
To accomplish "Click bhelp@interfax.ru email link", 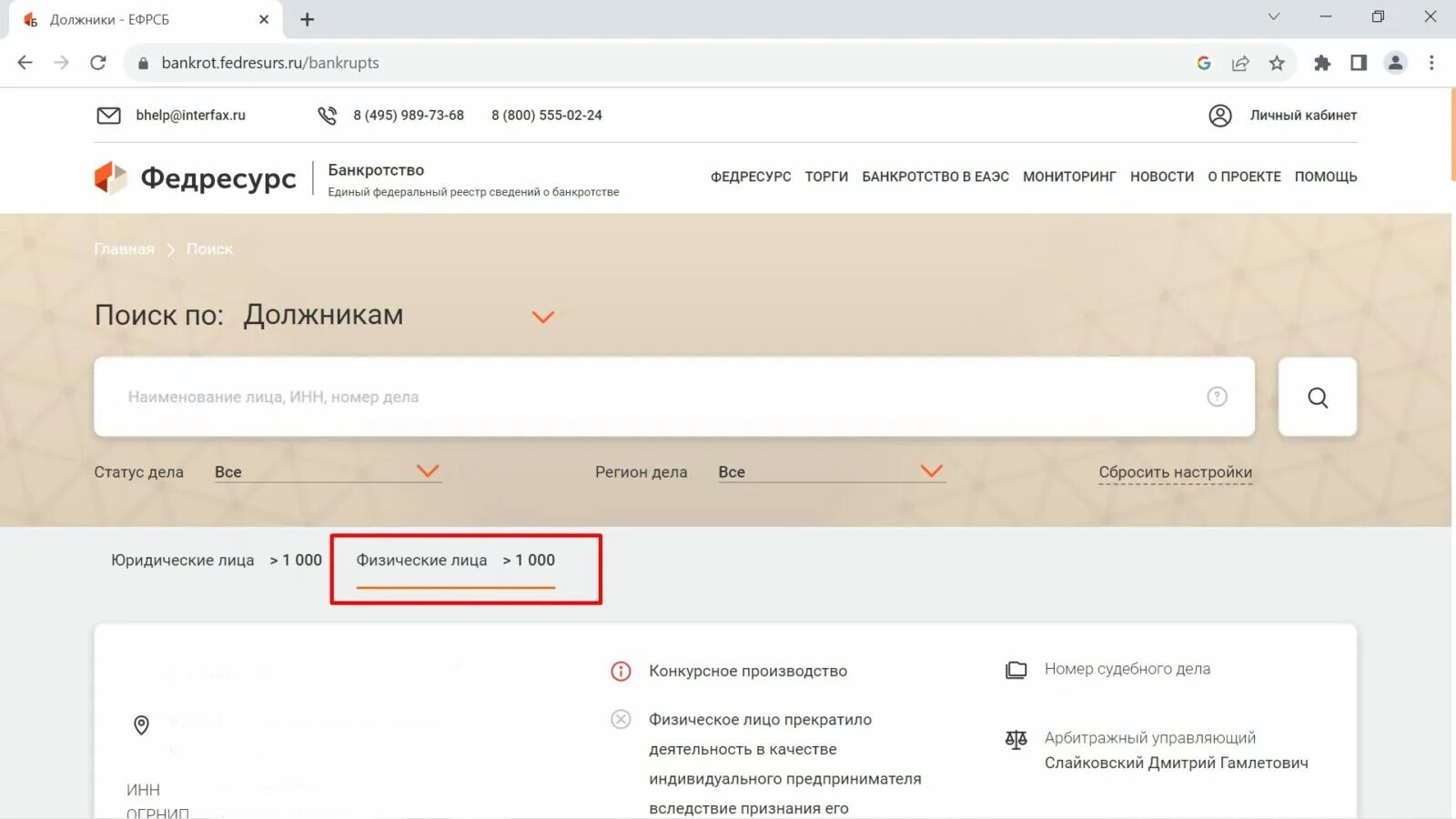I will point(190,116).
